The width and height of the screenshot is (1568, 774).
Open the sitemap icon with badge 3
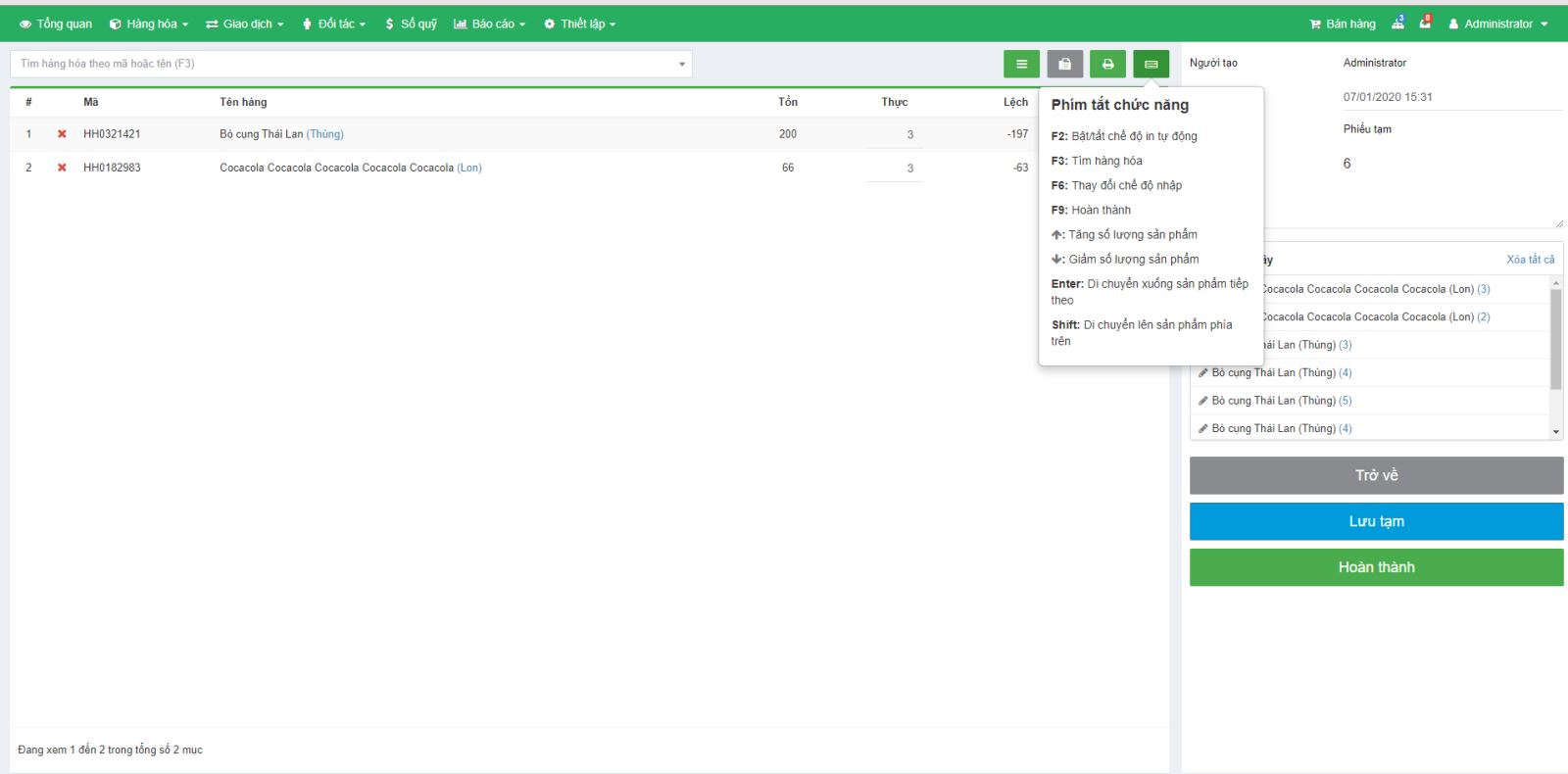pos(1397,24)
